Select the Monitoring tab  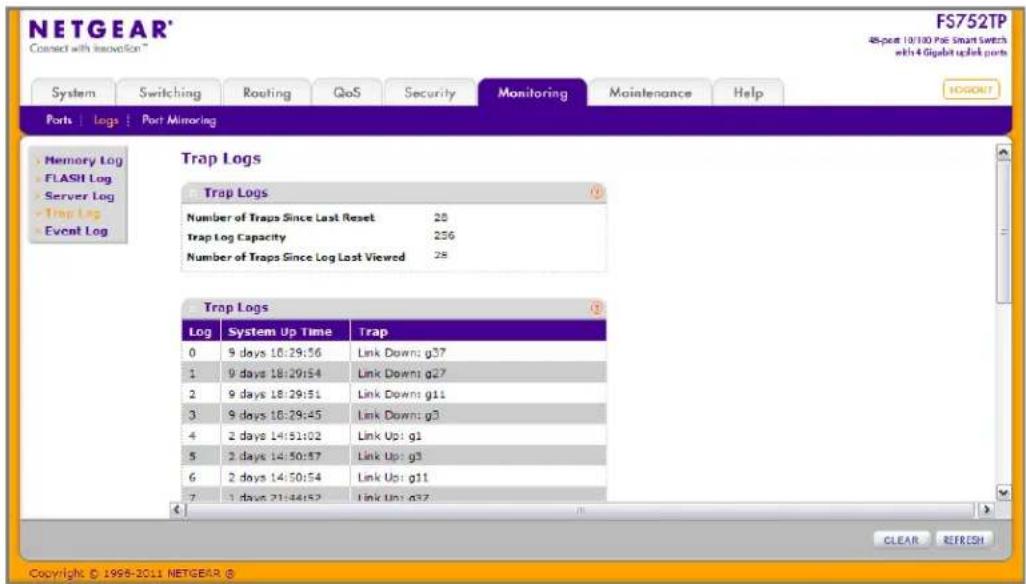(x=533, y=93)
